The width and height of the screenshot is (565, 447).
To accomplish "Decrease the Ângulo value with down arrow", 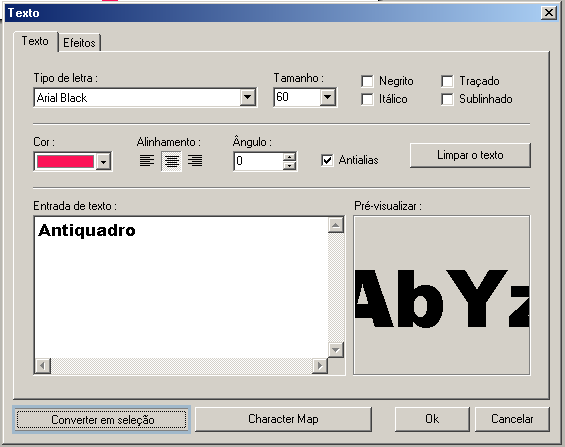I will (289, 165).
